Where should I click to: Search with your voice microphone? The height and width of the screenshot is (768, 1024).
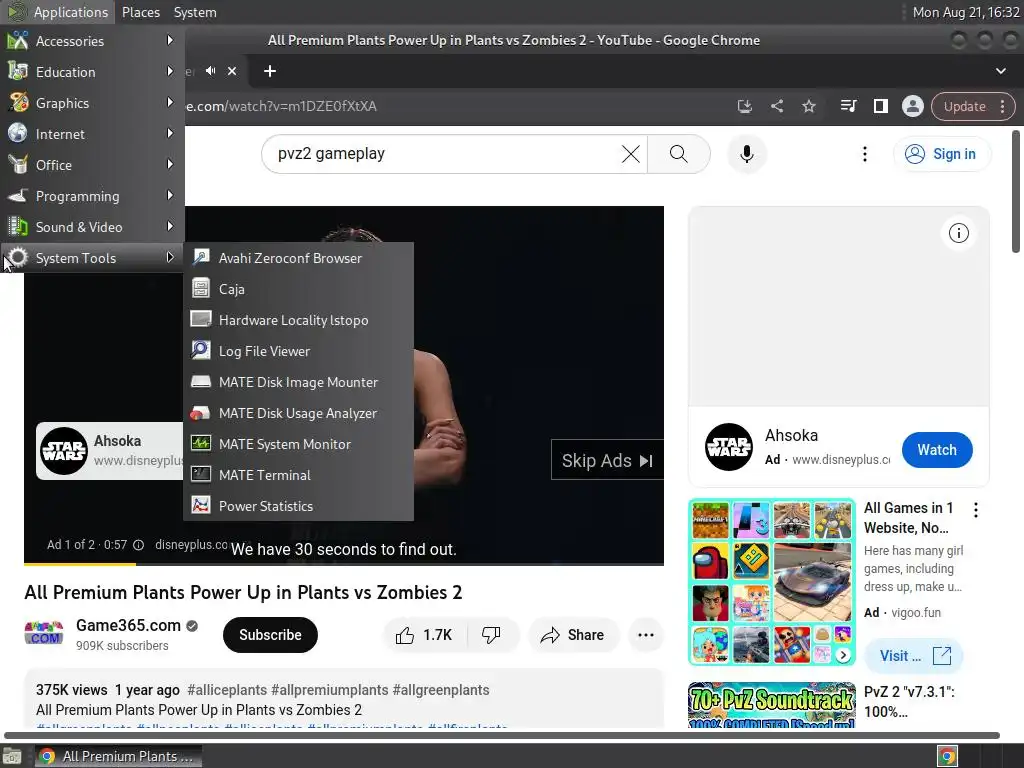pos(746,153)
